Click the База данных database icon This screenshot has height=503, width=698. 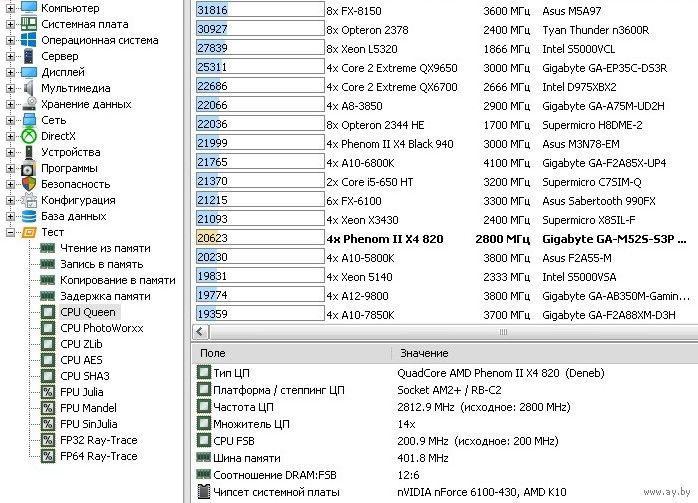tap(29, 216)
